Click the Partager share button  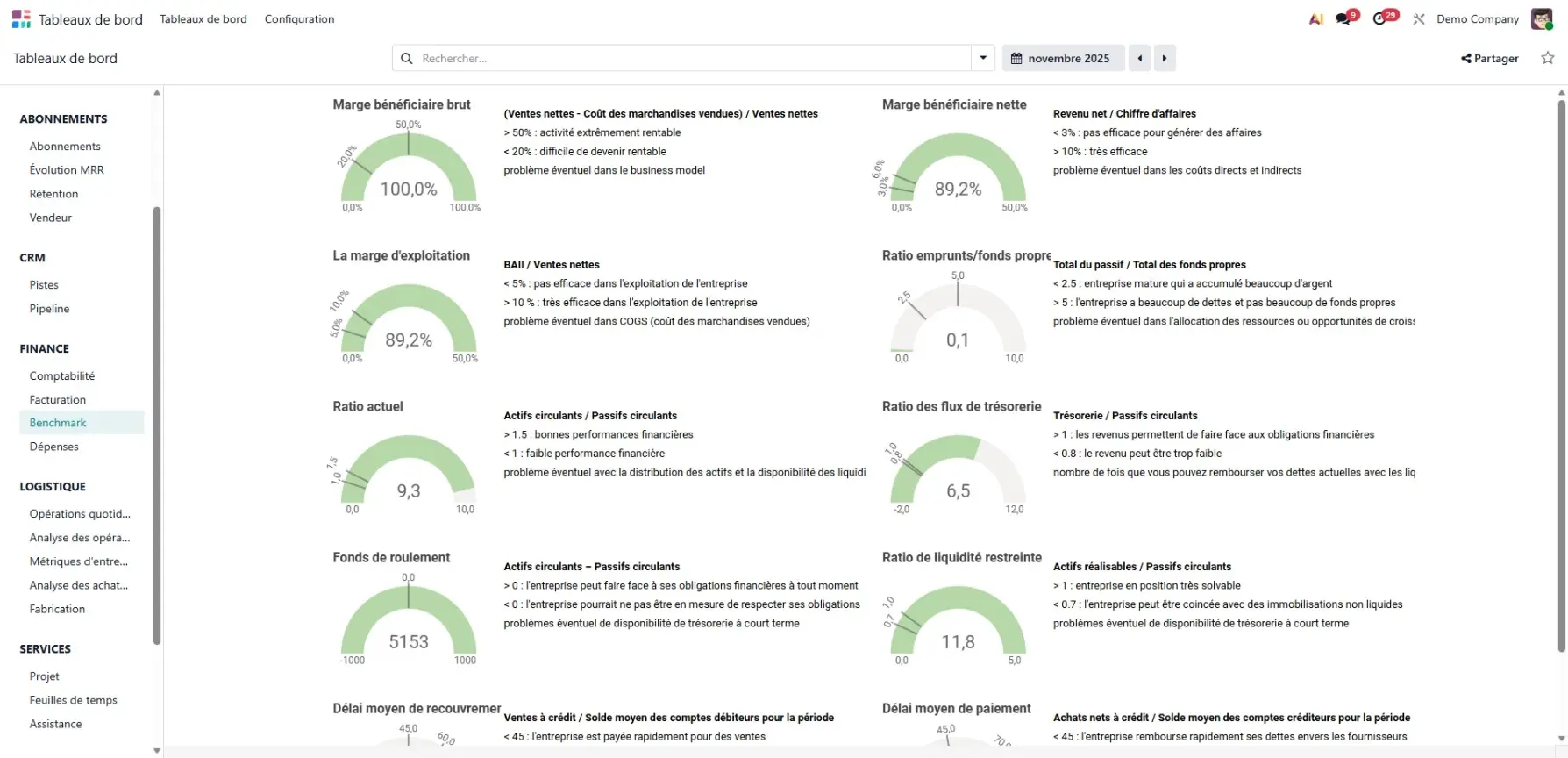pyautogui.click(x=1489, y=58)
